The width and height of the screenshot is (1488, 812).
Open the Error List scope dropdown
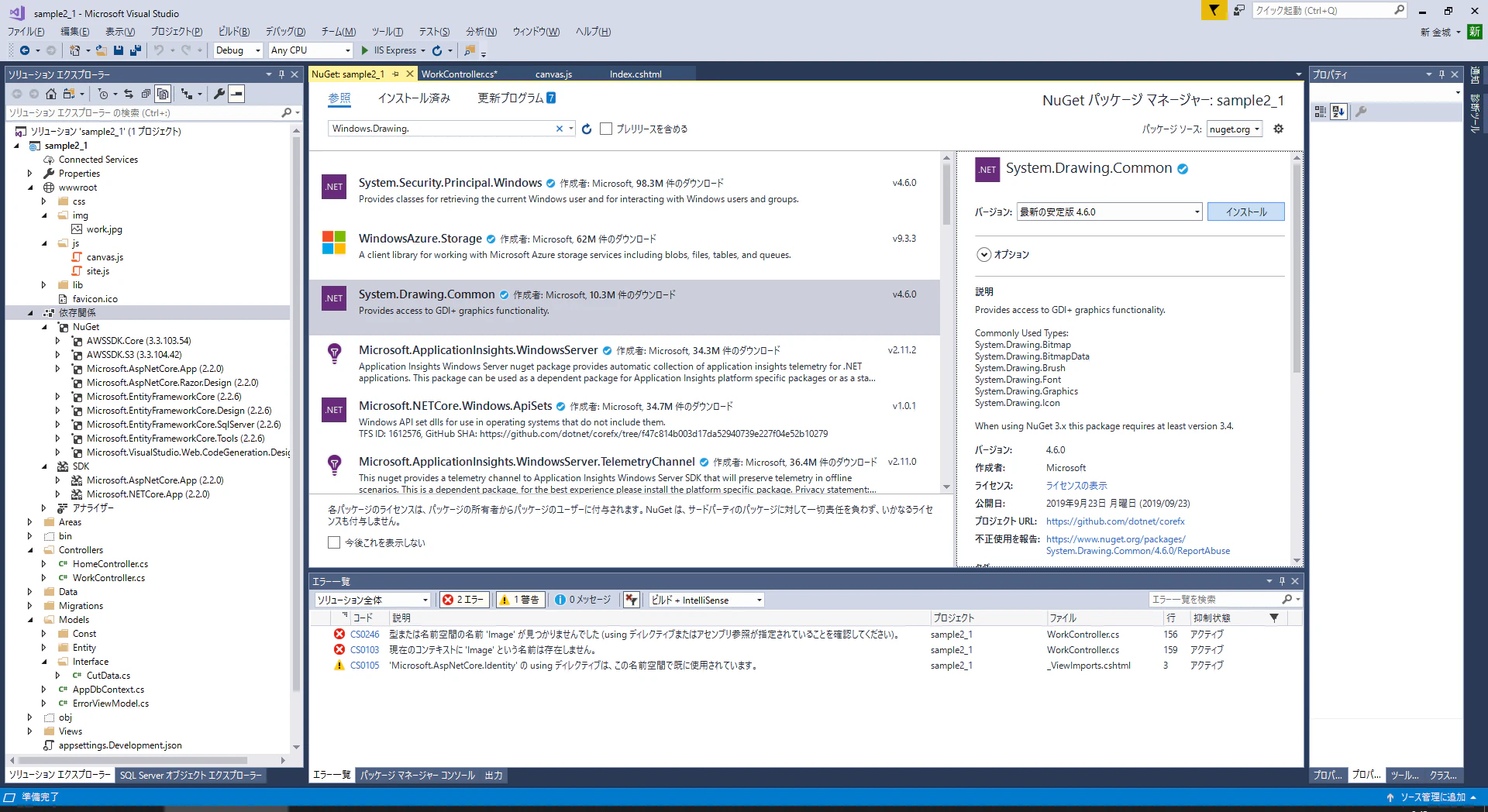click(x=372, y=600)
